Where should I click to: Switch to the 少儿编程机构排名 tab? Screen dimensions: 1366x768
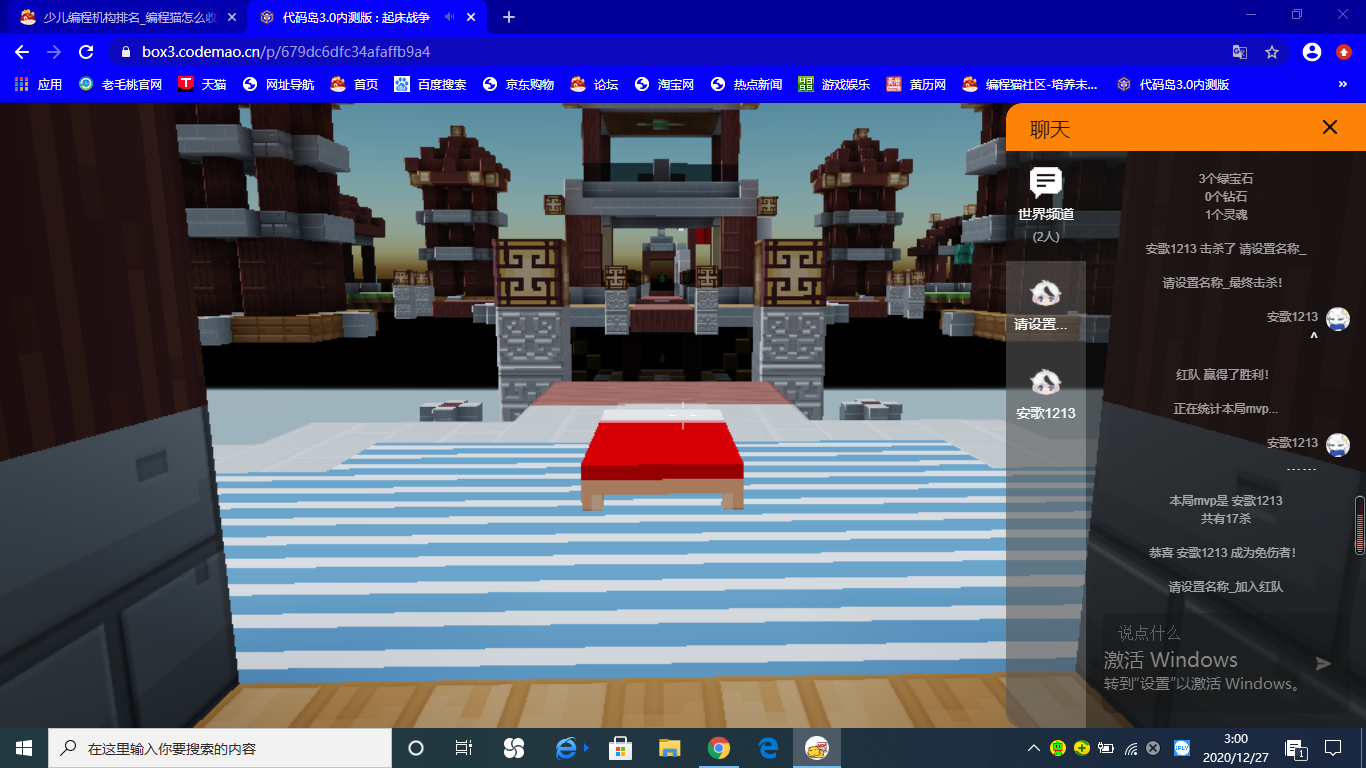coord(129,17)
